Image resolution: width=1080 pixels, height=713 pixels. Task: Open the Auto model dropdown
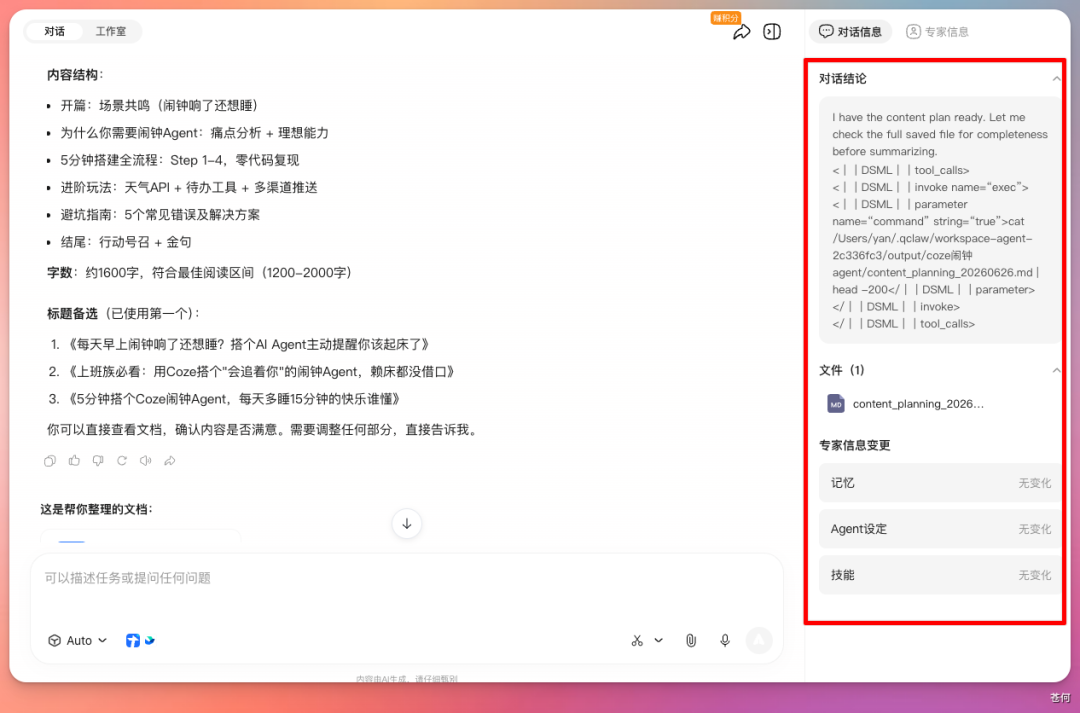coord(78,641)
